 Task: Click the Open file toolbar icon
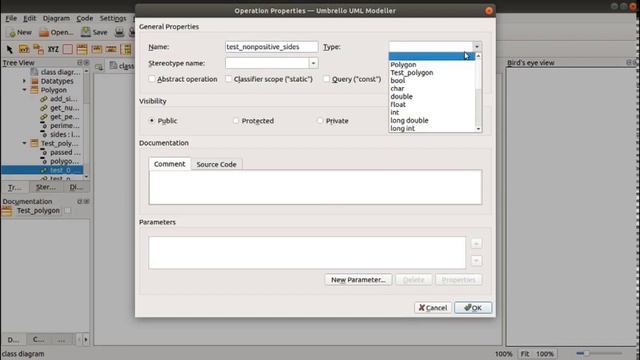[x=44, y=32]
